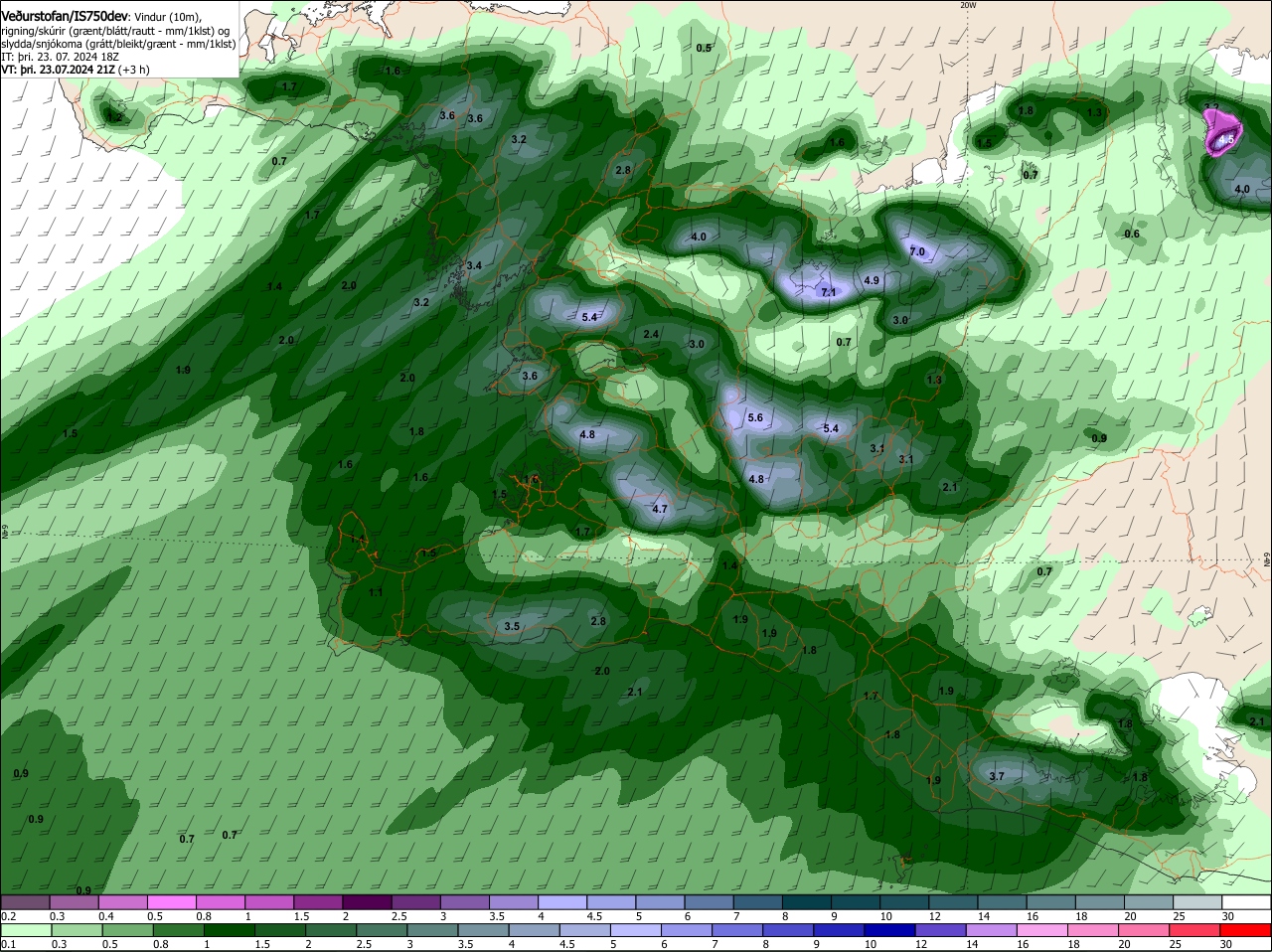Click the 20W longitude label at the top edge
1272x952 pixels.
968,5
